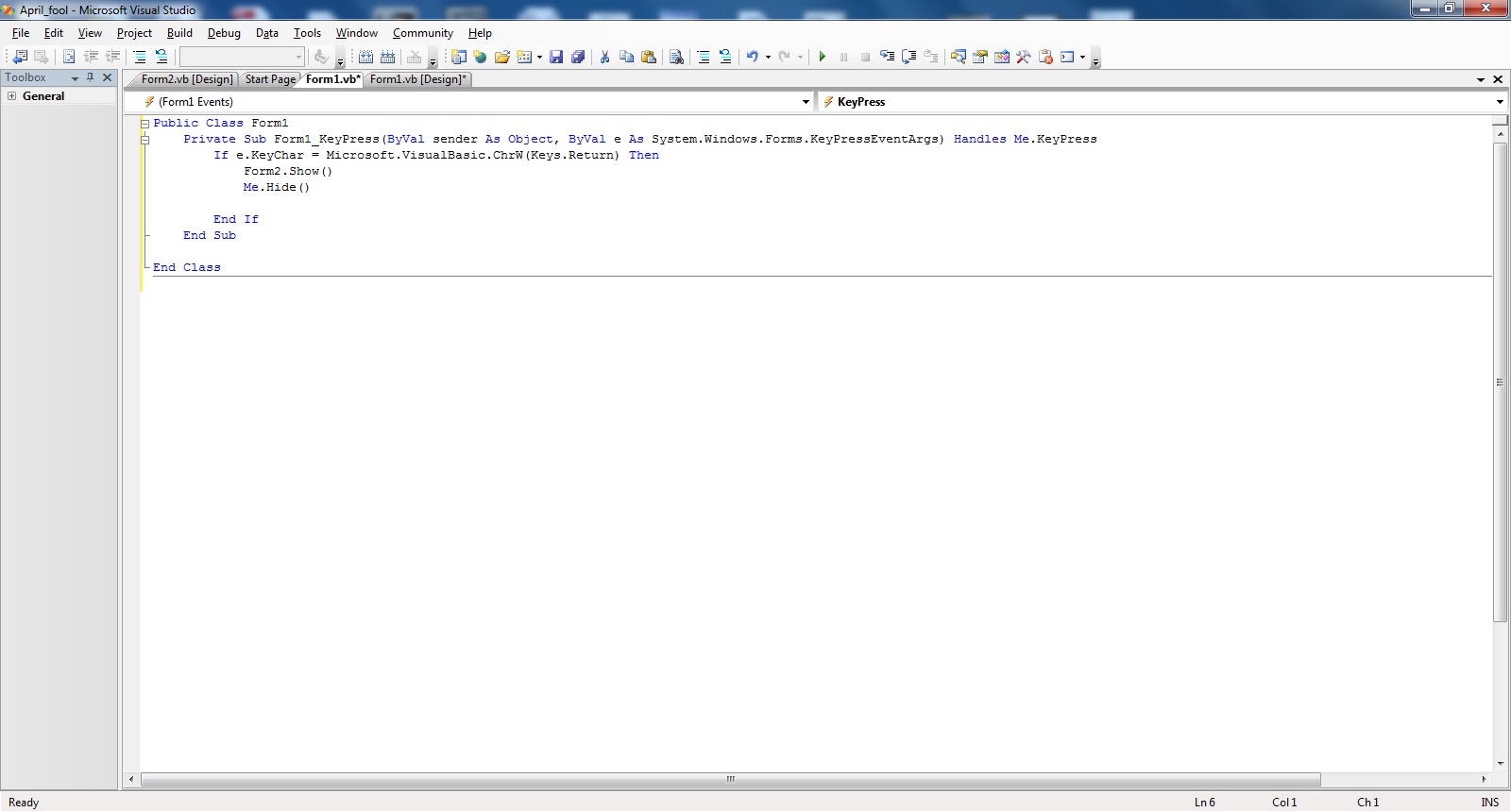Open the (Form1 Events) class name dropdown

tap(806, 102)
